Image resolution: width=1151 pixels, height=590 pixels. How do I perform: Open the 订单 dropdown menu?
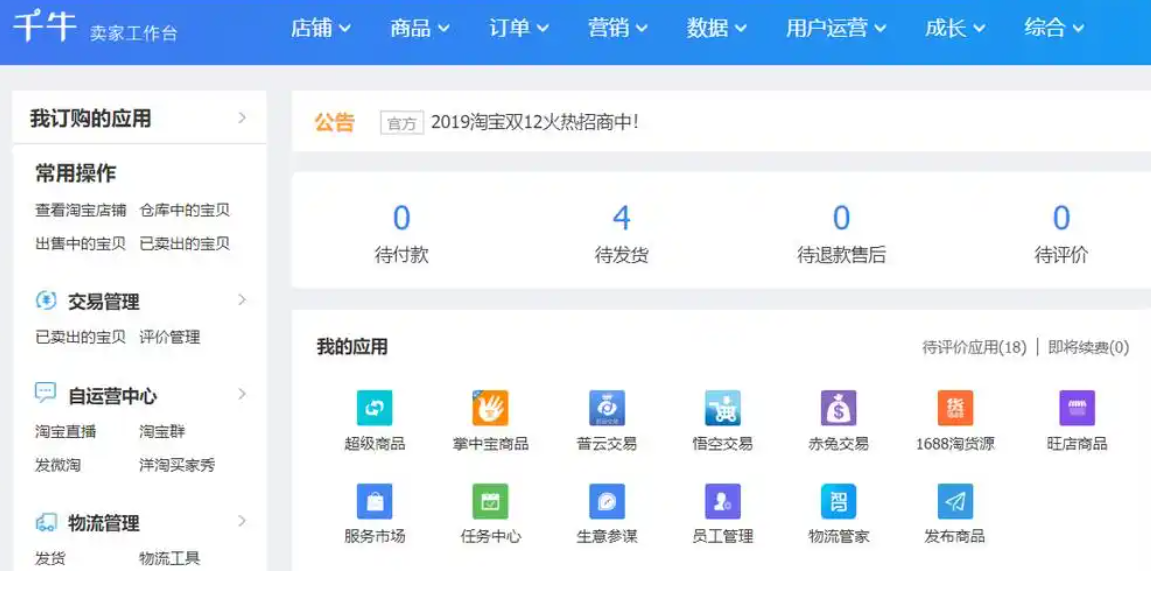[518, 28]
